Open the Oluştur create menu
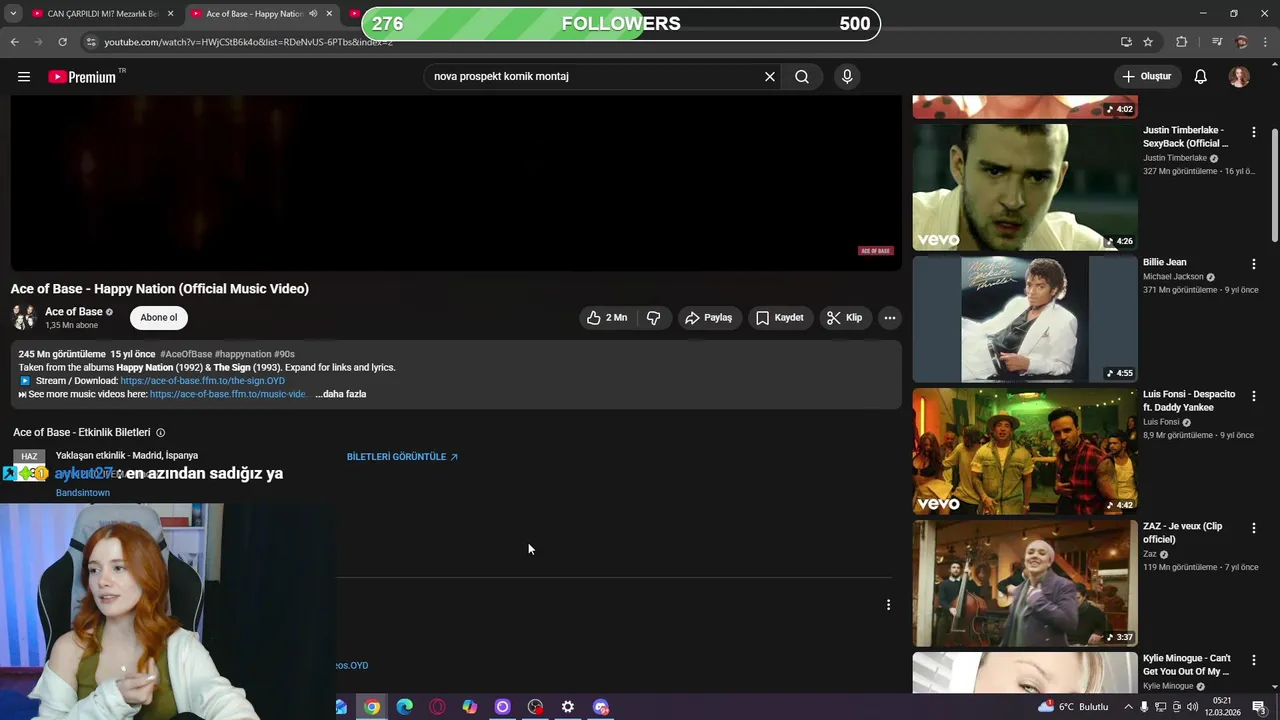This screenshot has width=1280, height=720. (1146, 77)
